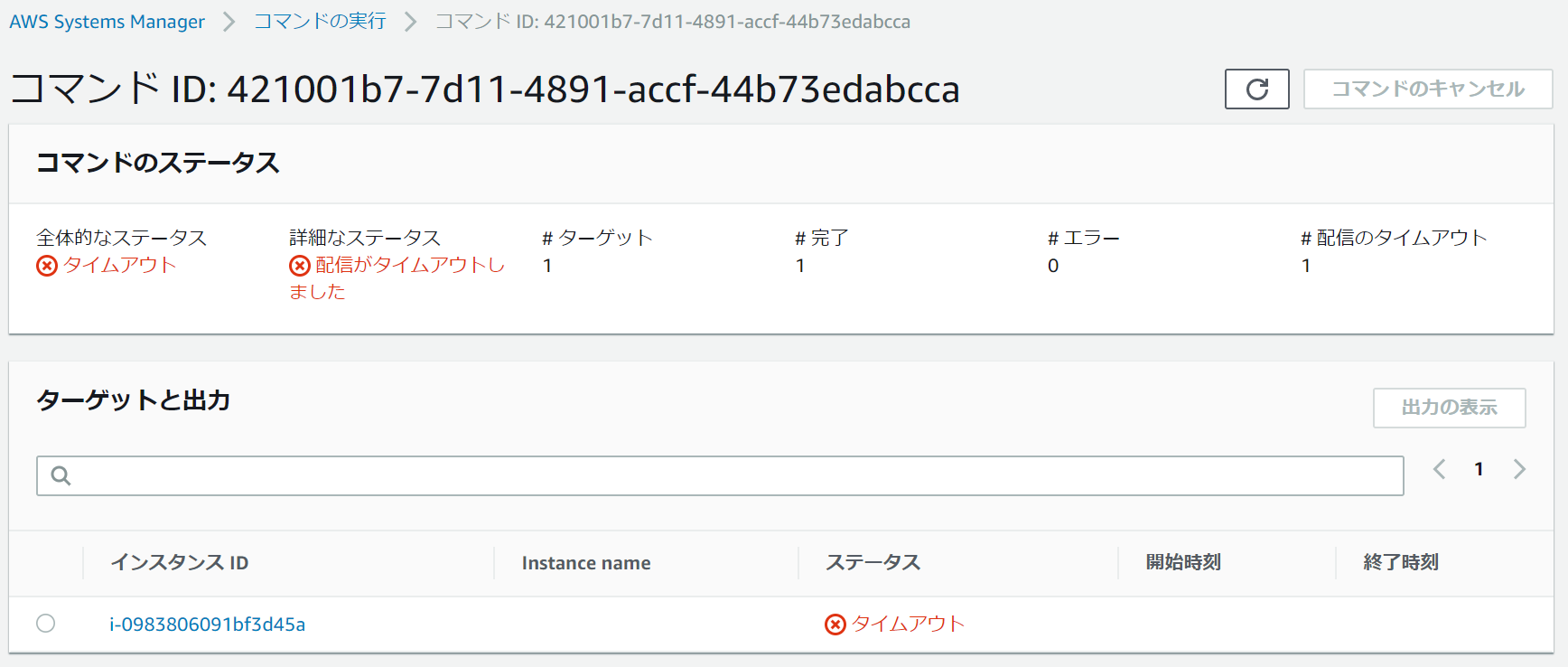
Task: Select the radio button for instance i-0983806091bf3d45a
Action: [x=46, y=623]
